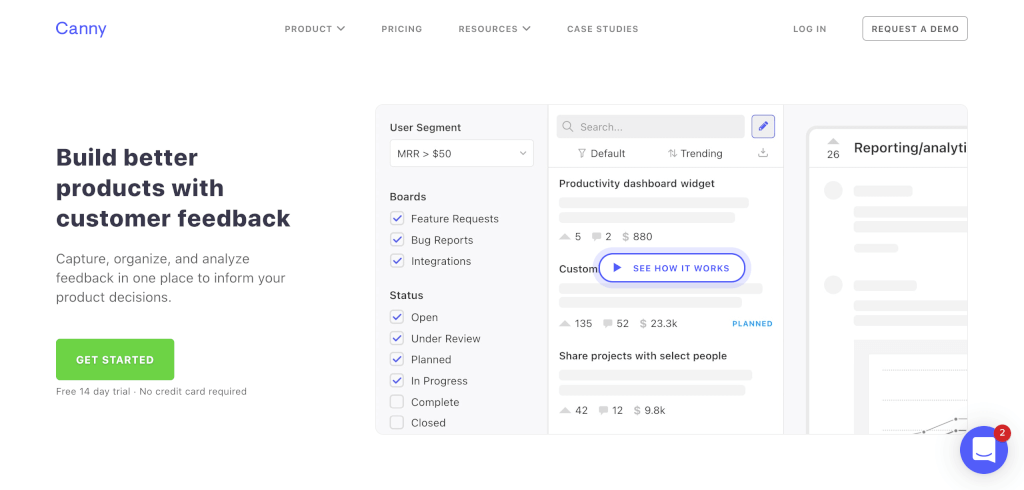Open Share projects with select people post
Viewport: 1024px width, 490px height.
click(643, 356)
